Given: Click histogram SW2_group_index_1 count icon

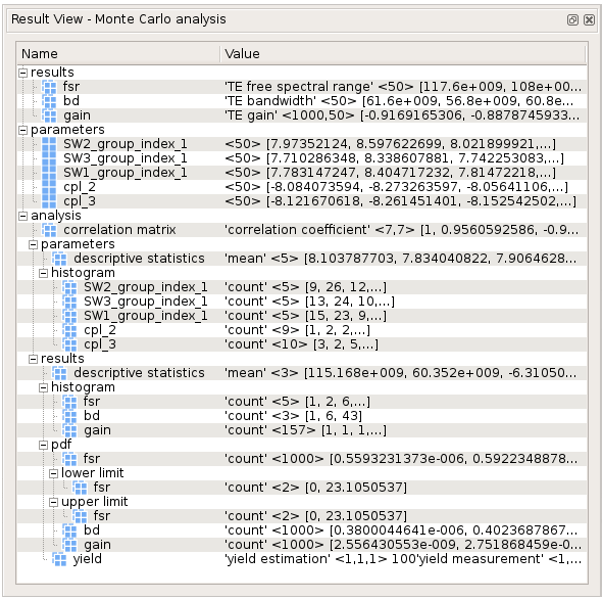Looking at the screenshot, I should pos(70,287).
